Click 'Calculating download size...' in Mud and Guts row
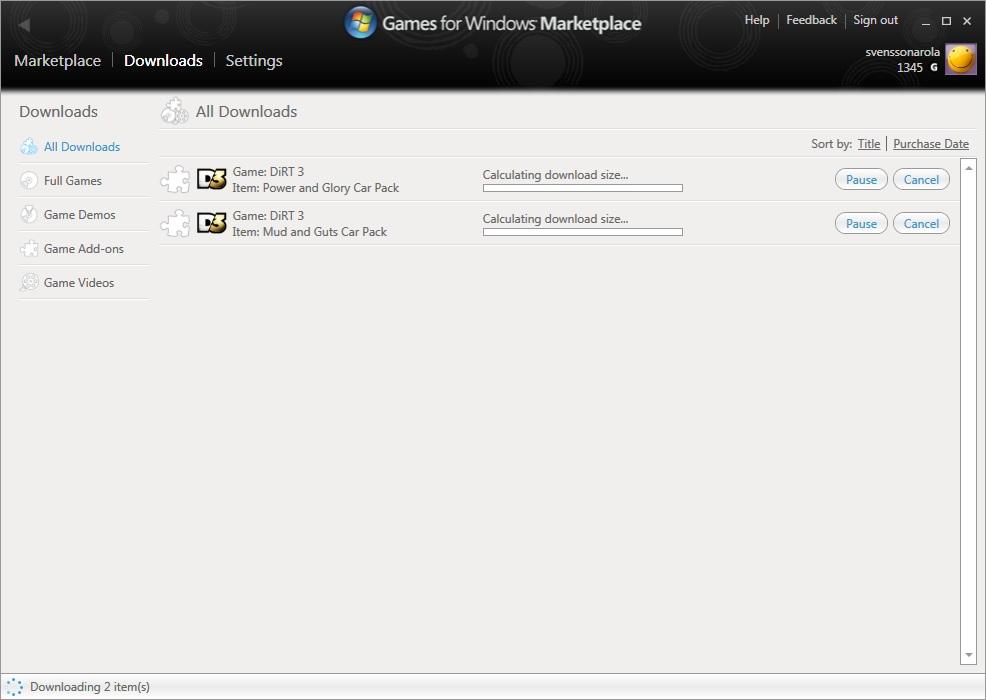This screenshot has width=986, height=700. (x=555, y=219)
